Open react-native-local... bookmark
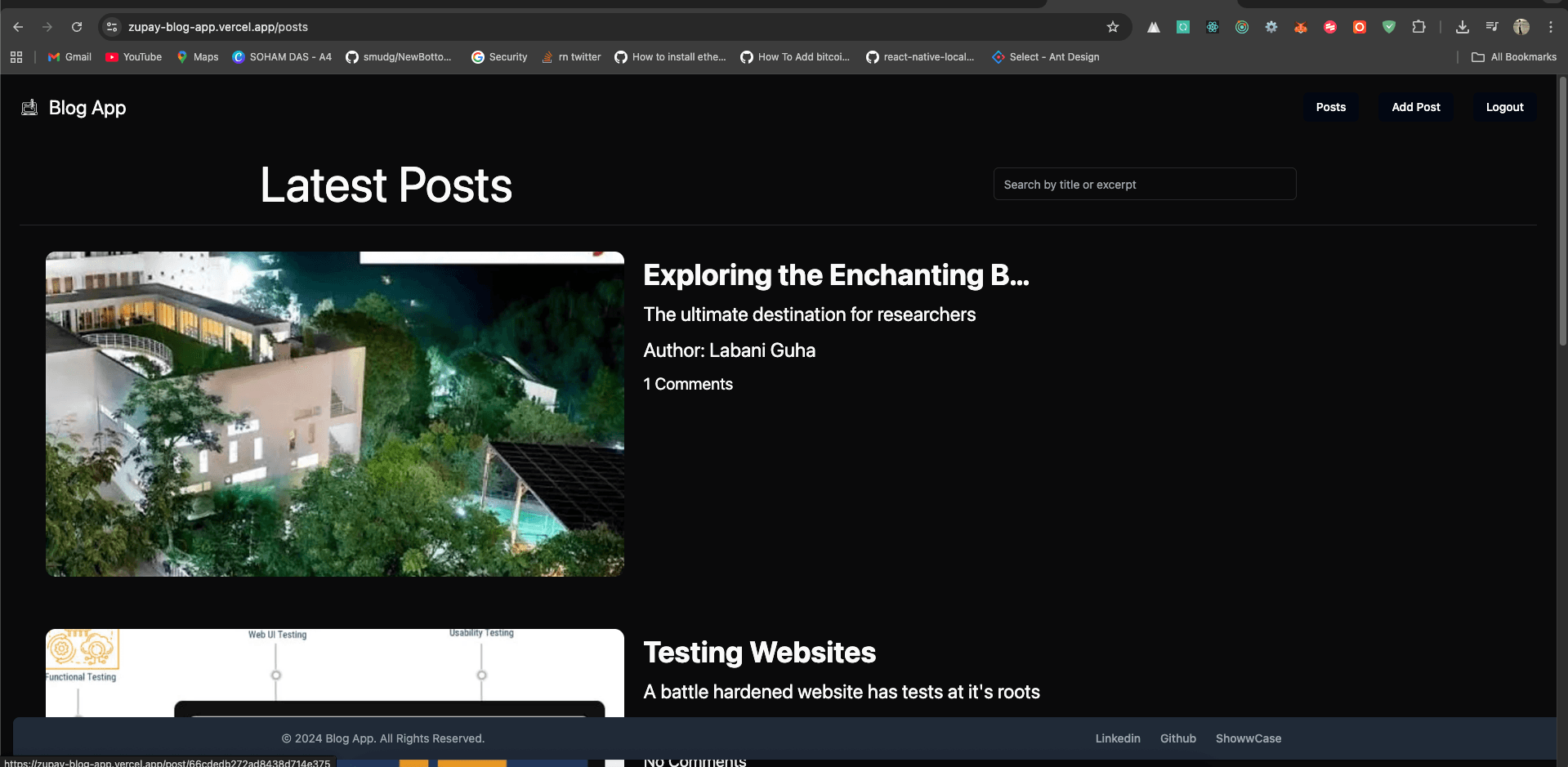 tap(920, 57)
